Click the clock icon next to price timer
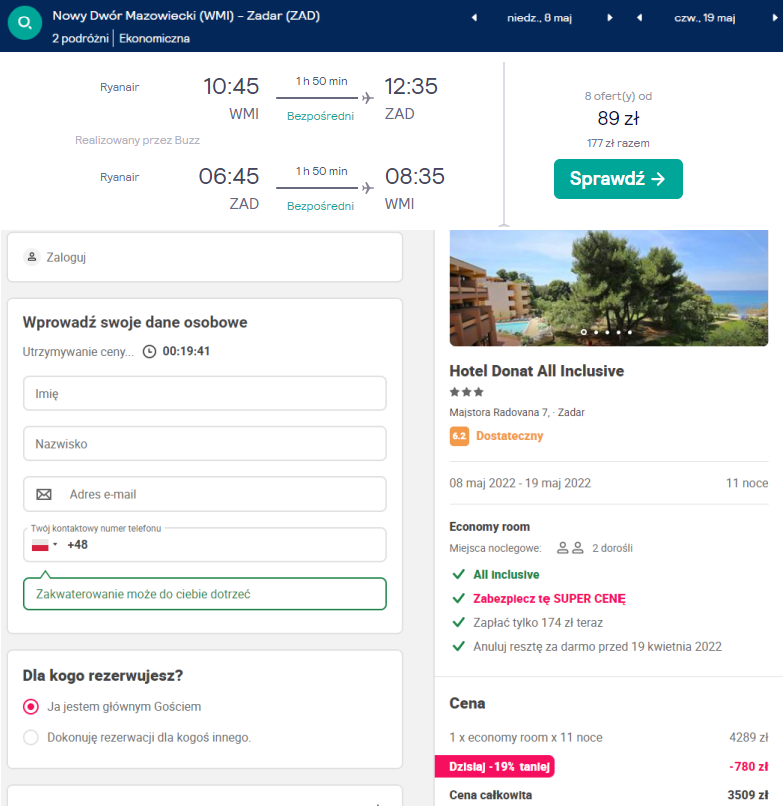783x807 pixels. point(150,352)
